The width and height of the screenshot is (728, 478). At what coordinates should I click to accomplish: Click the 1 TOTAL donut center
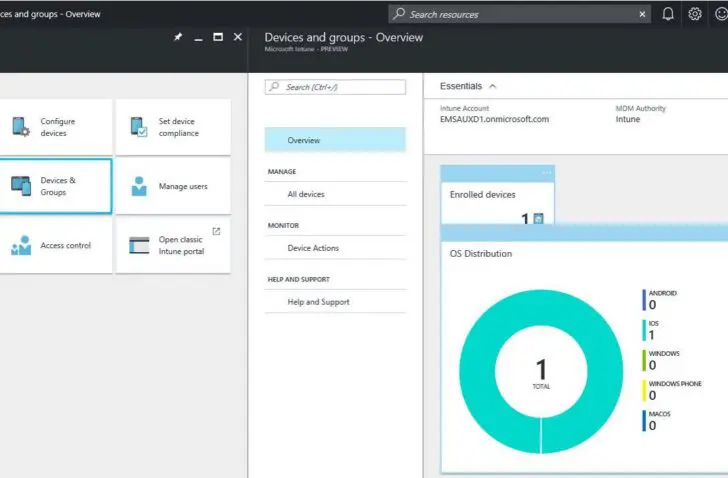tap(541, 373)
